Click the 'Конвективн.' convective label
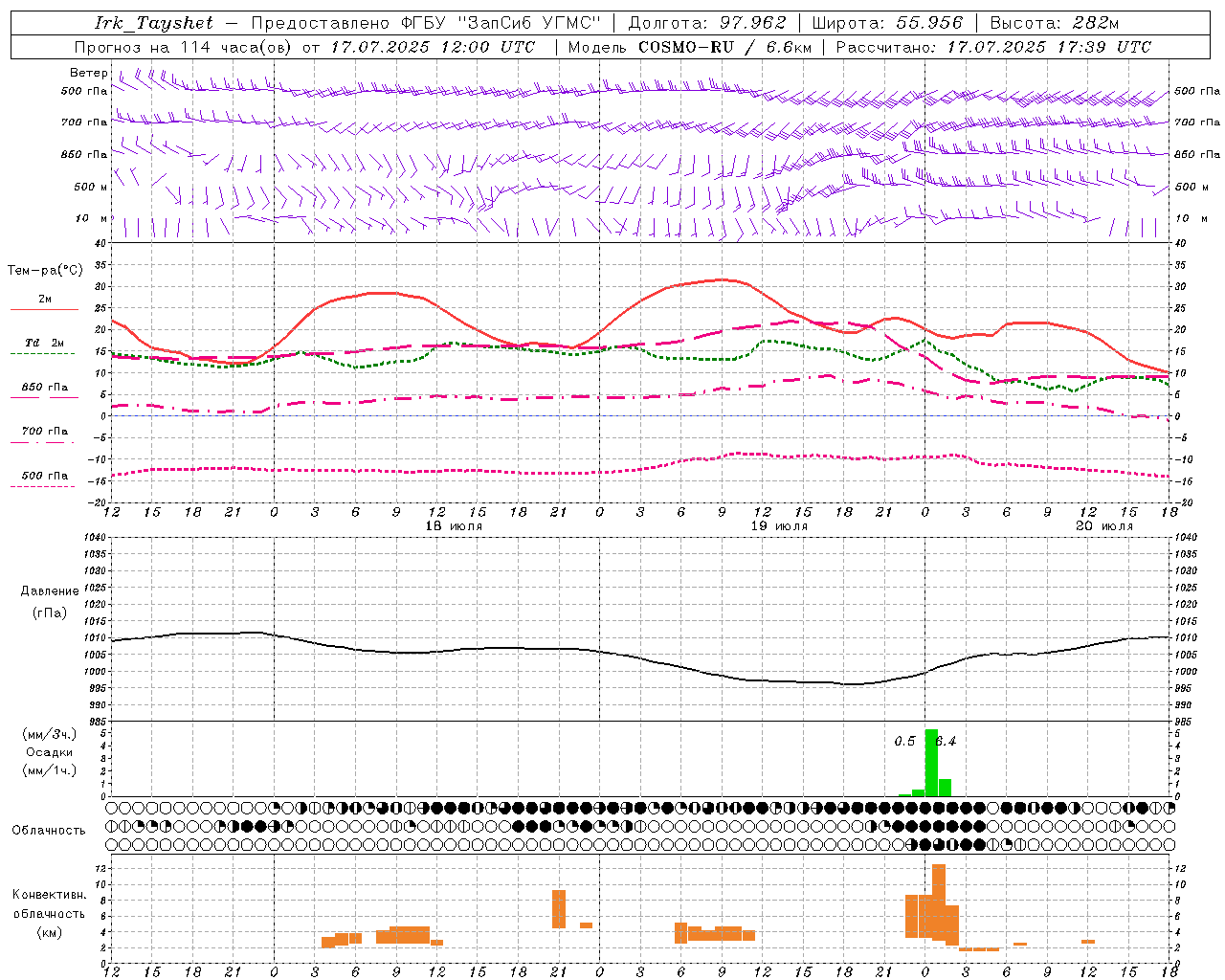This screenshot has height=980, width=1225. [x=50, y=895]
